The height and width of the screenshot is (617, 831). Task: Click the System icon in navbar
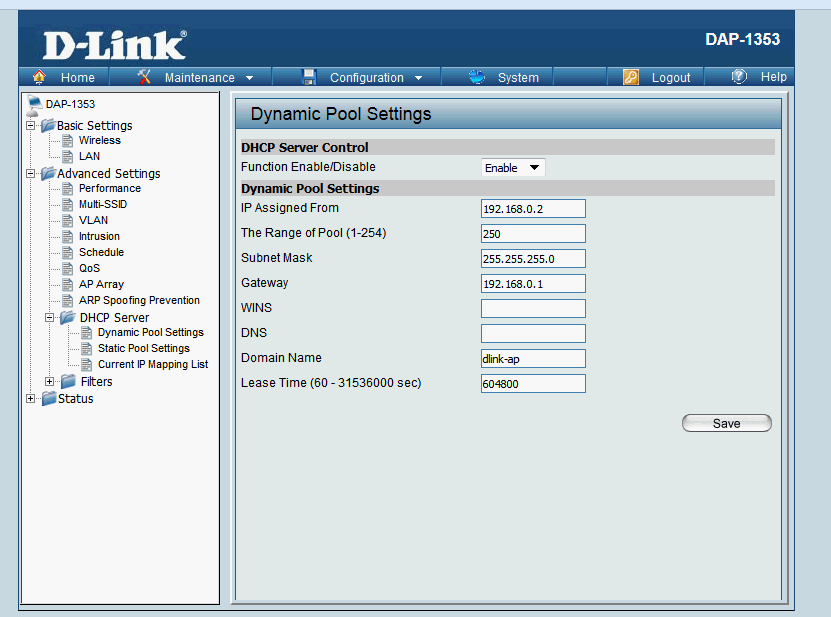tap(477, 77)
